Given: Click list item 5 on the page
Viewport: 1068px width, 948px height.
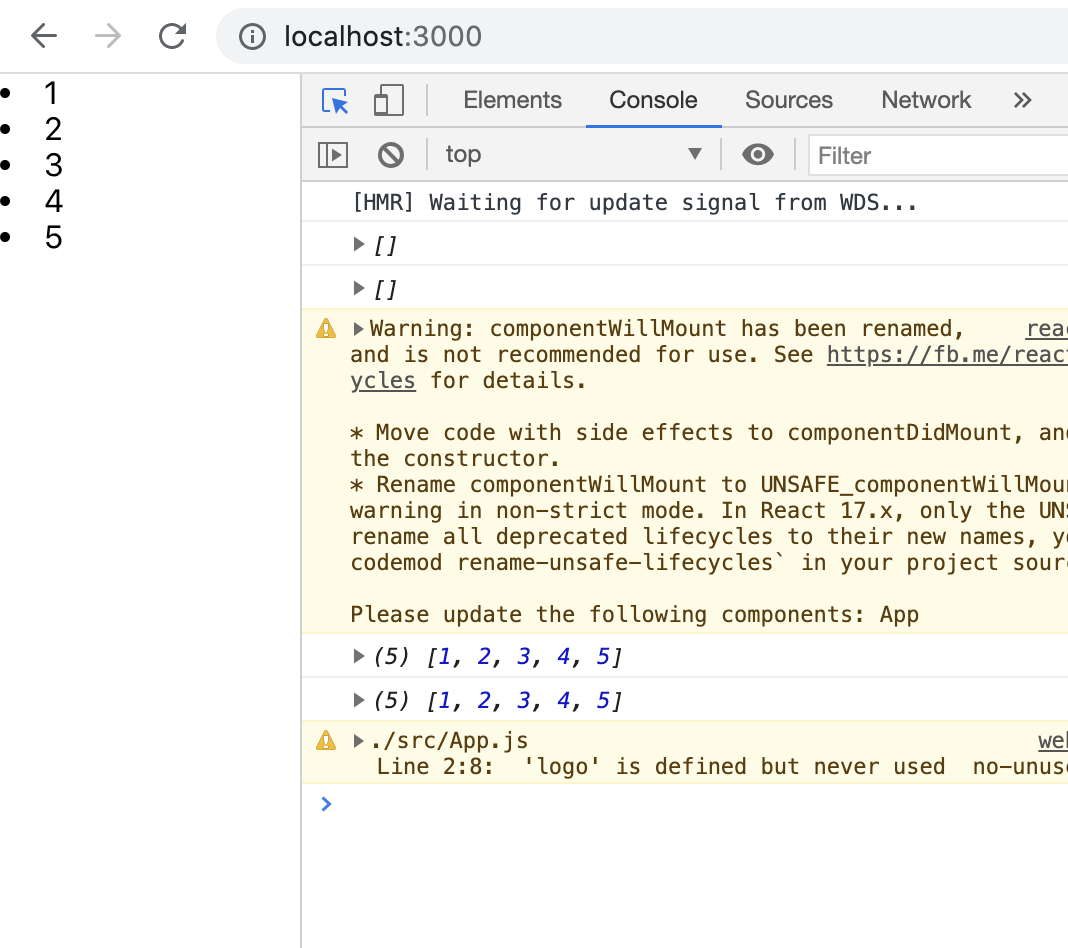Looking at the screenshot, I should coord(54,238).
